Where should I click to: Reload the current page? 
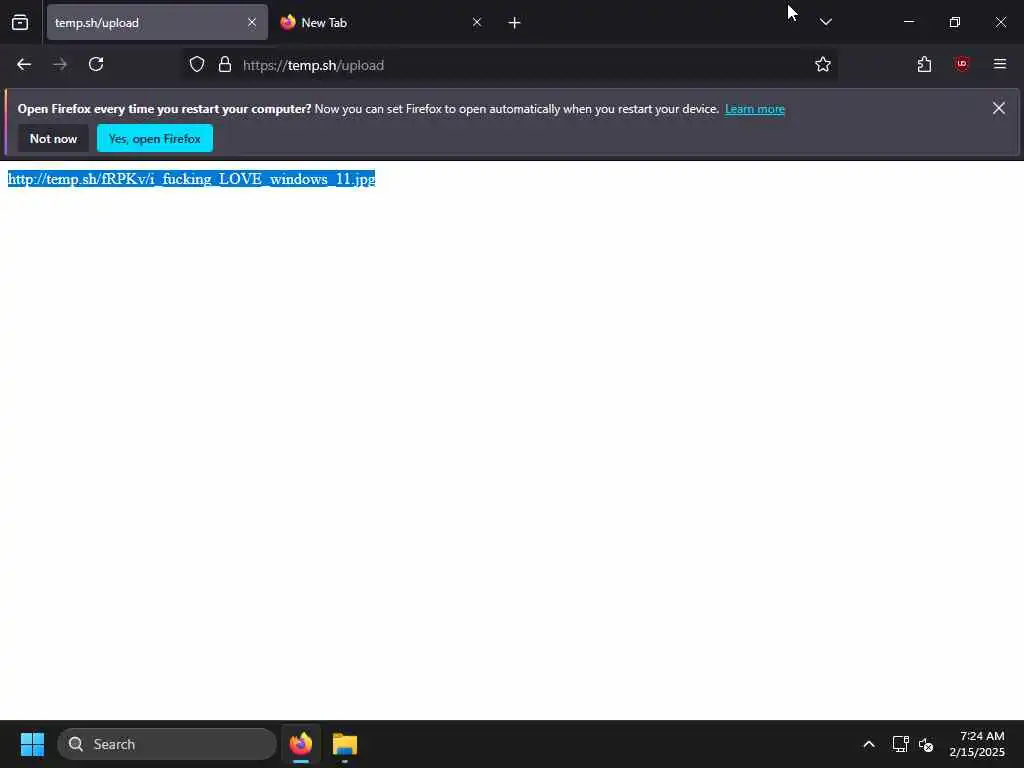(x=96, y=65)
